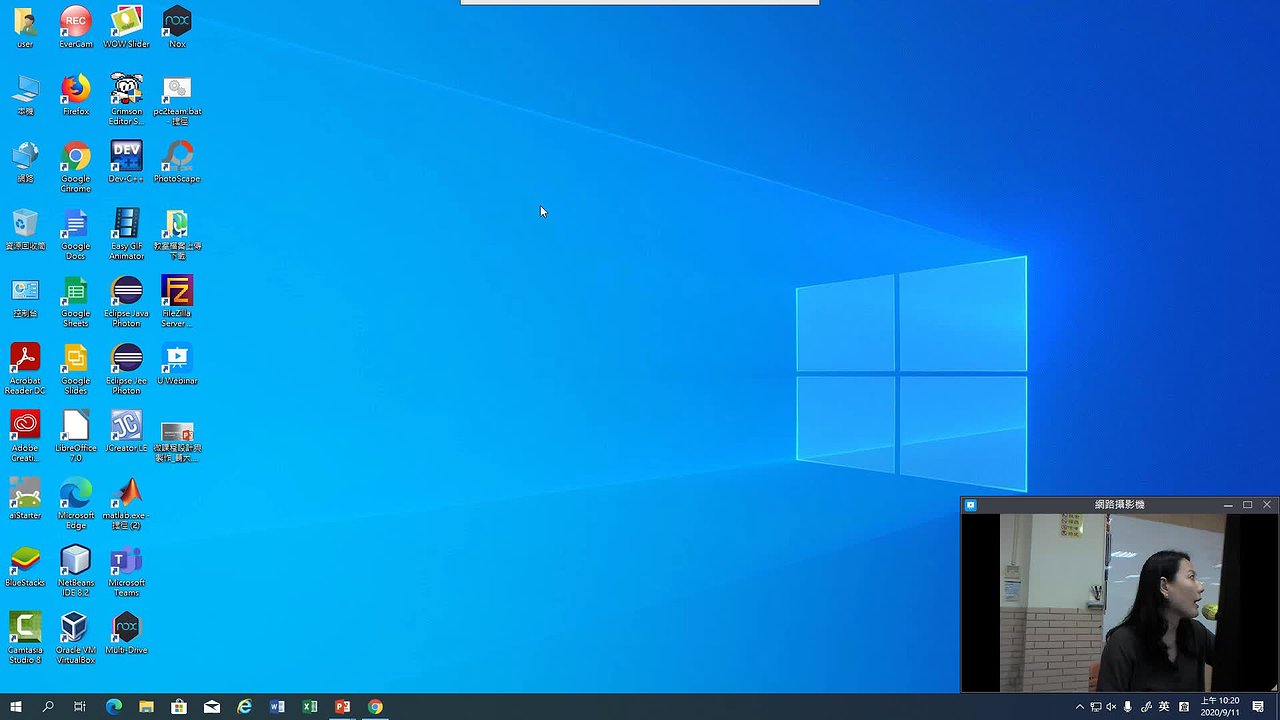
Task: Open the Windows Start menu
Action: pyautogui.click(x=16, y=707)
